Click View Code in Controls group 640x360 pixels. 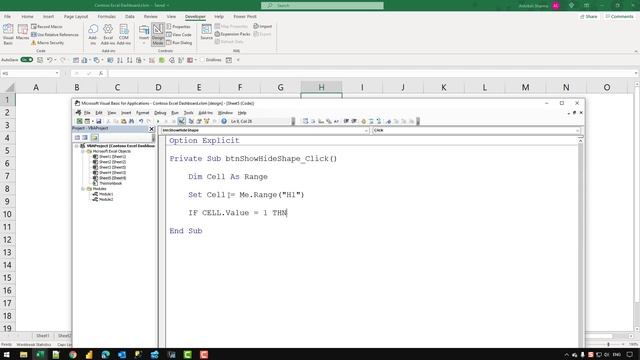coord(179,35)
